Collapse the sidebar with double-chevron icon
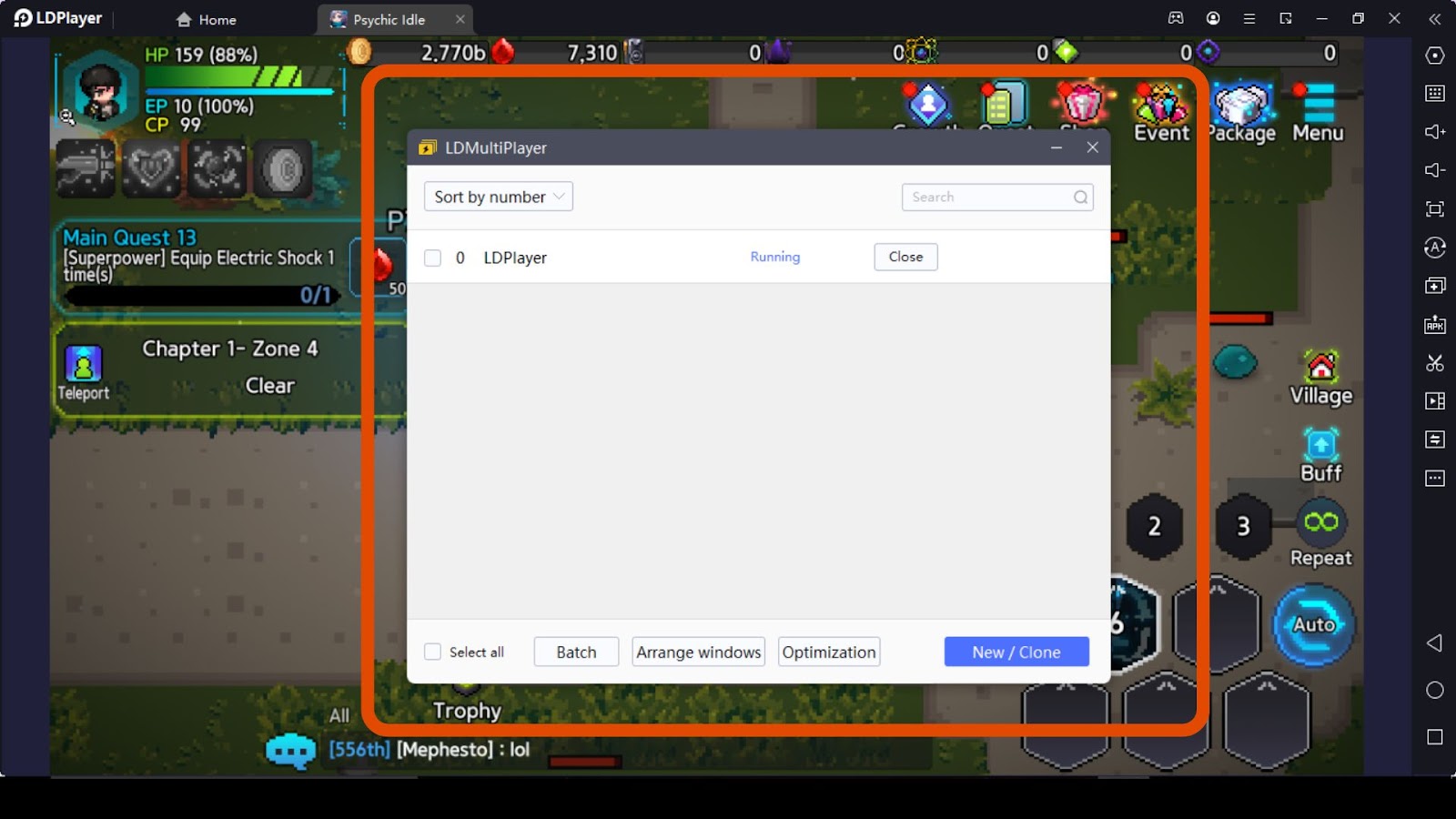 1435,18
